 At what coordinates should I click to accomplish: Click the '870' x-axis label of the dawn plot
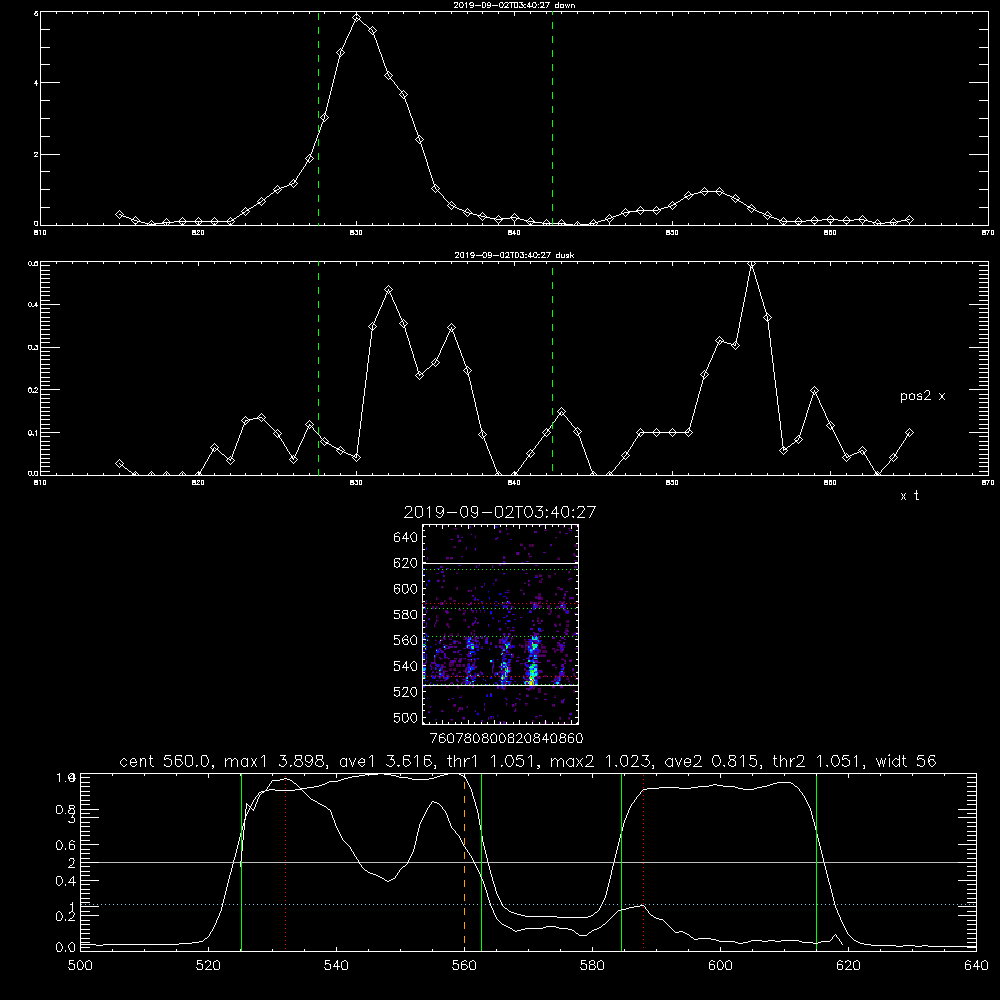click(x=988, y=233)
